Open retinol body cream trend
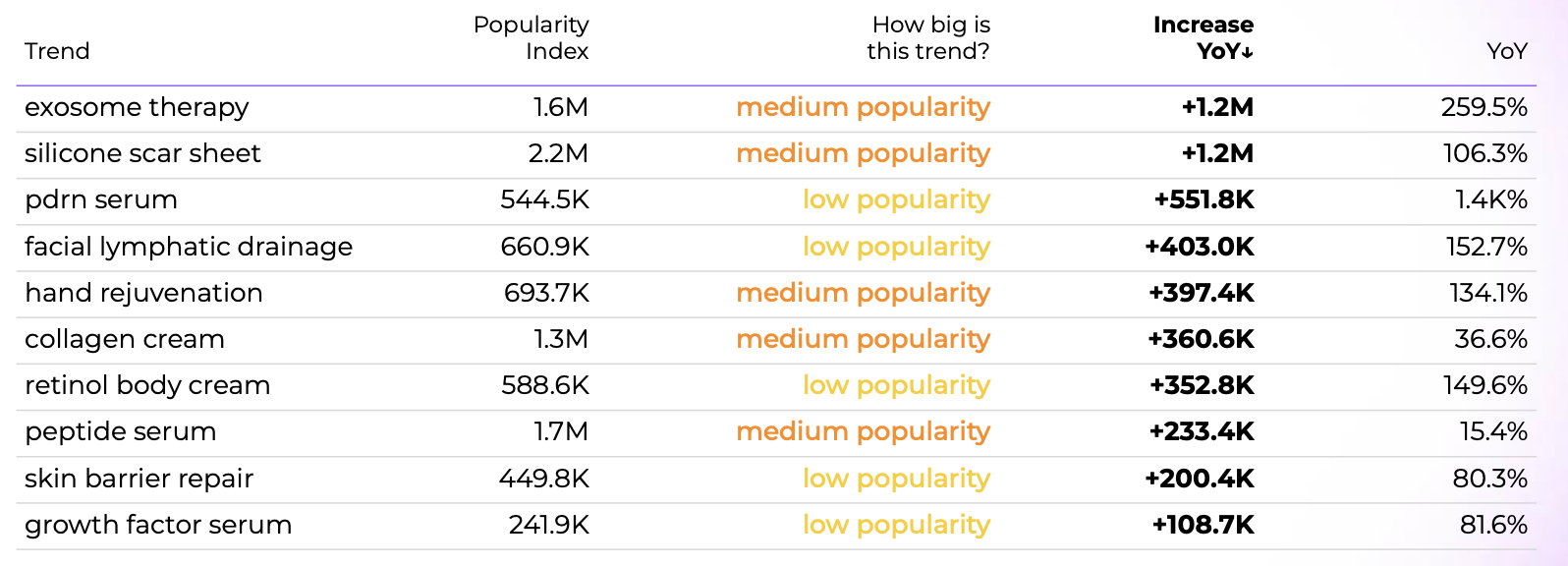This screenshot has height=566, width=1568. (x=147, y=385)
